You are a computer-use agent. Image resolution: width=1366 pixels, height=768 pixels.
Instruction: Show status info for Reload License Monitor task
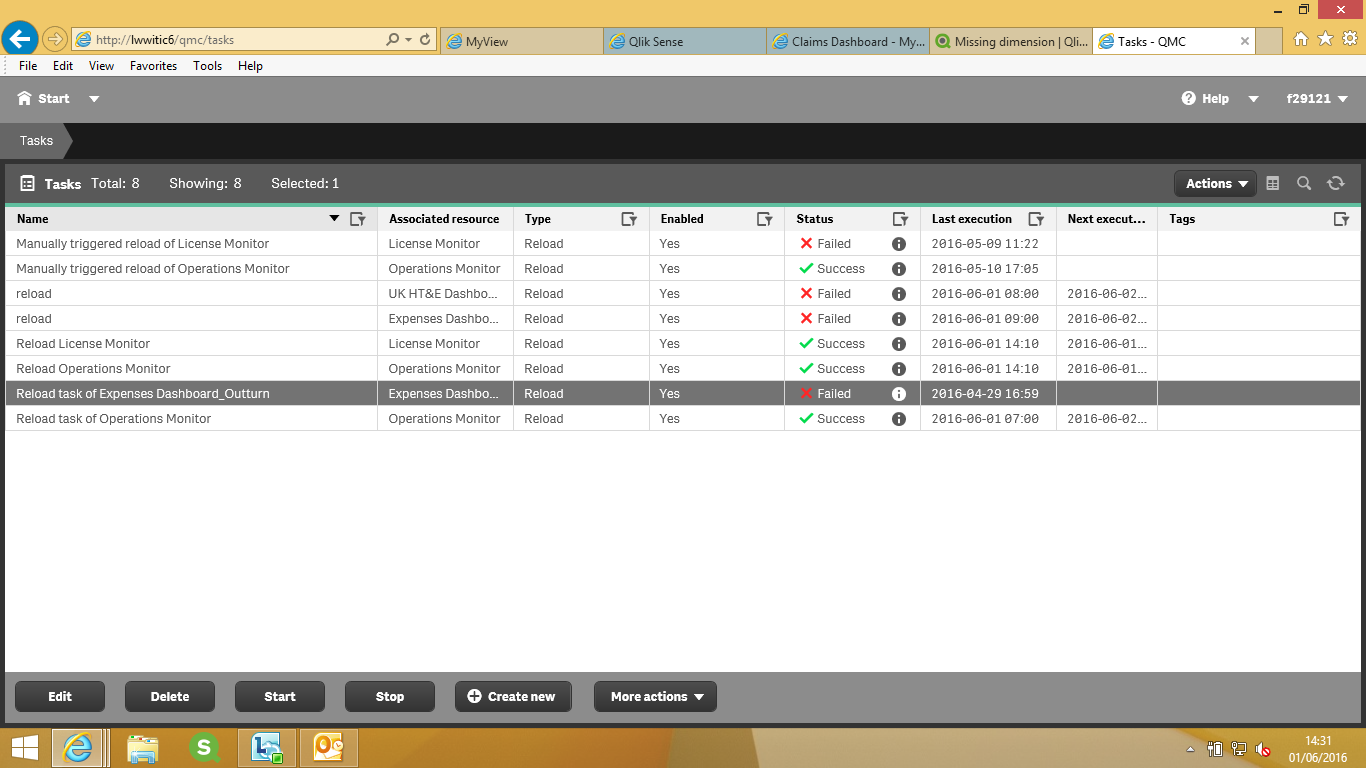pyautogui.click(x=899, y=344)
